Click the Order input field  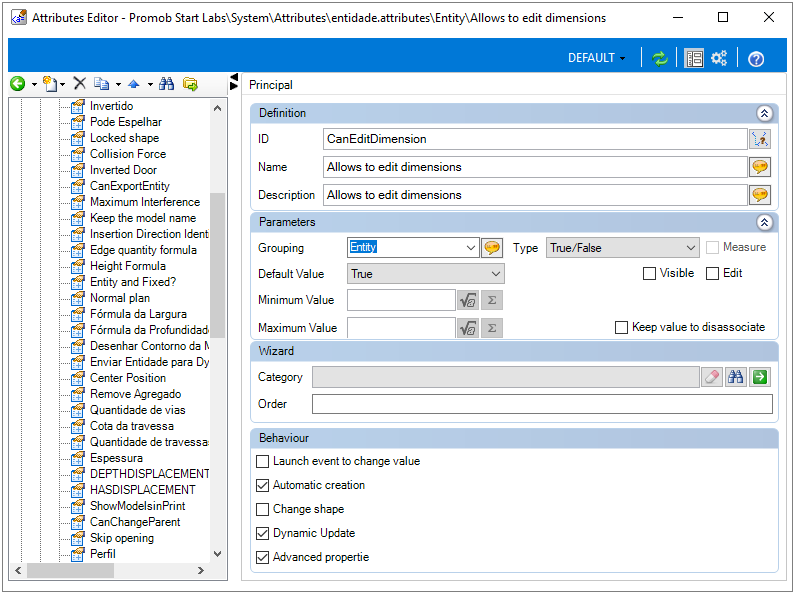click(x=542, y=404)
